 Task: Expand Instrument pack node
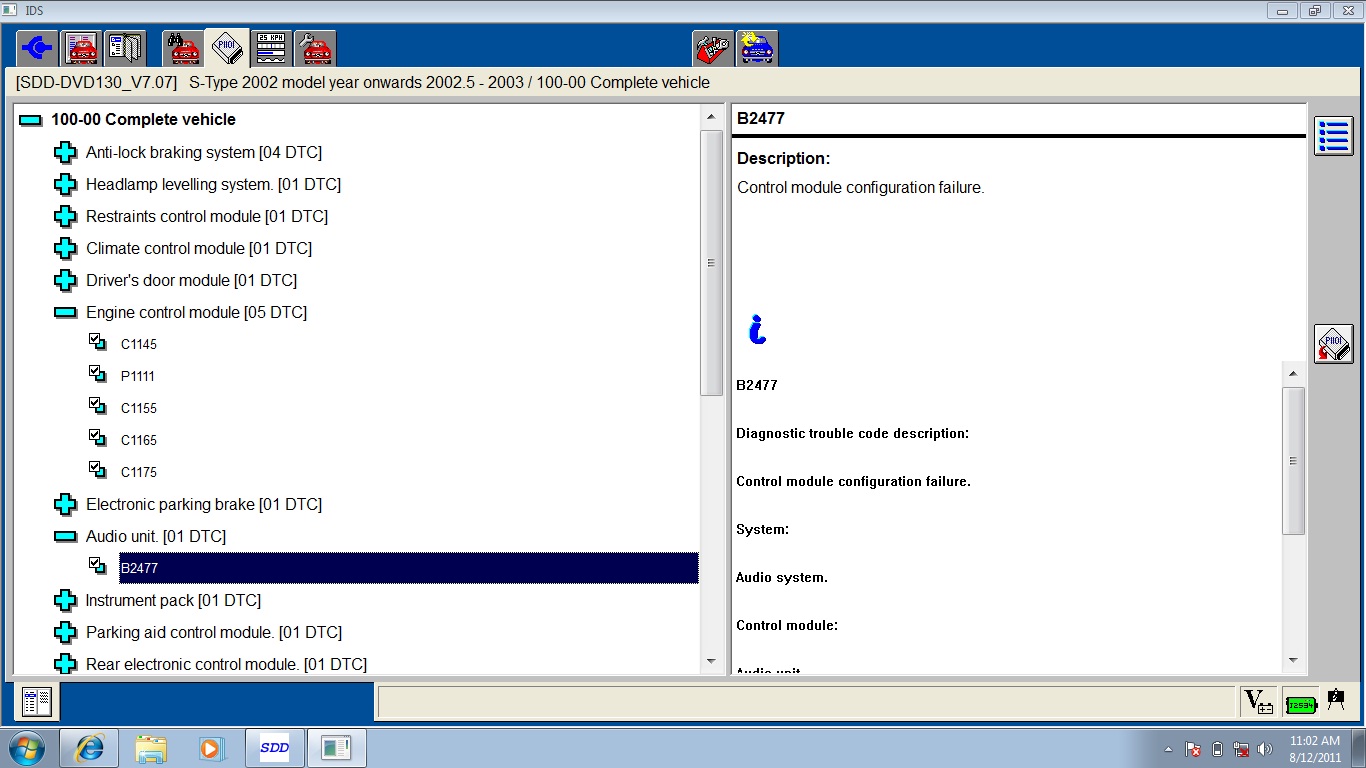tap(65, 600)
